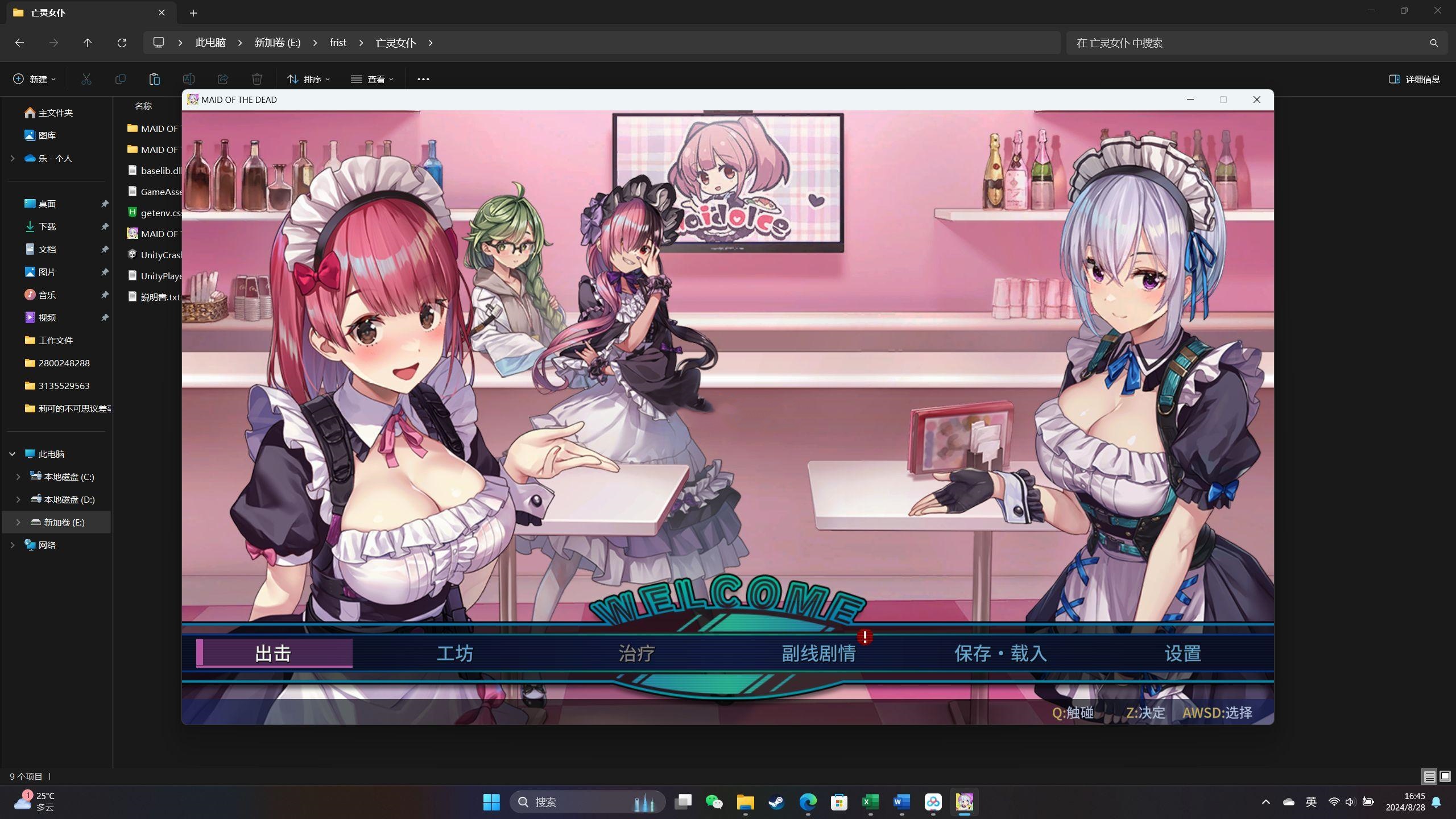
Task: Click the forward navigation arrow
Action: [x=53, y=43]
